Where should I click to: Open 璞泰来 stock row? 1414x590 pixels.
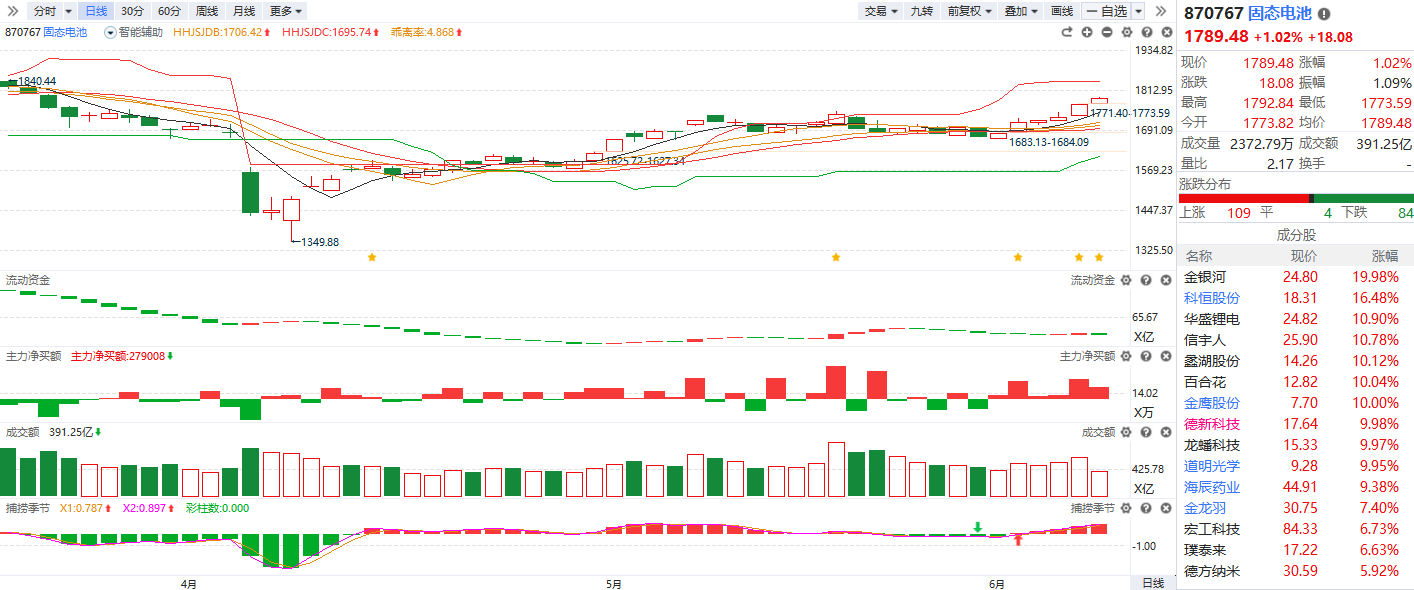[1295, 550]
